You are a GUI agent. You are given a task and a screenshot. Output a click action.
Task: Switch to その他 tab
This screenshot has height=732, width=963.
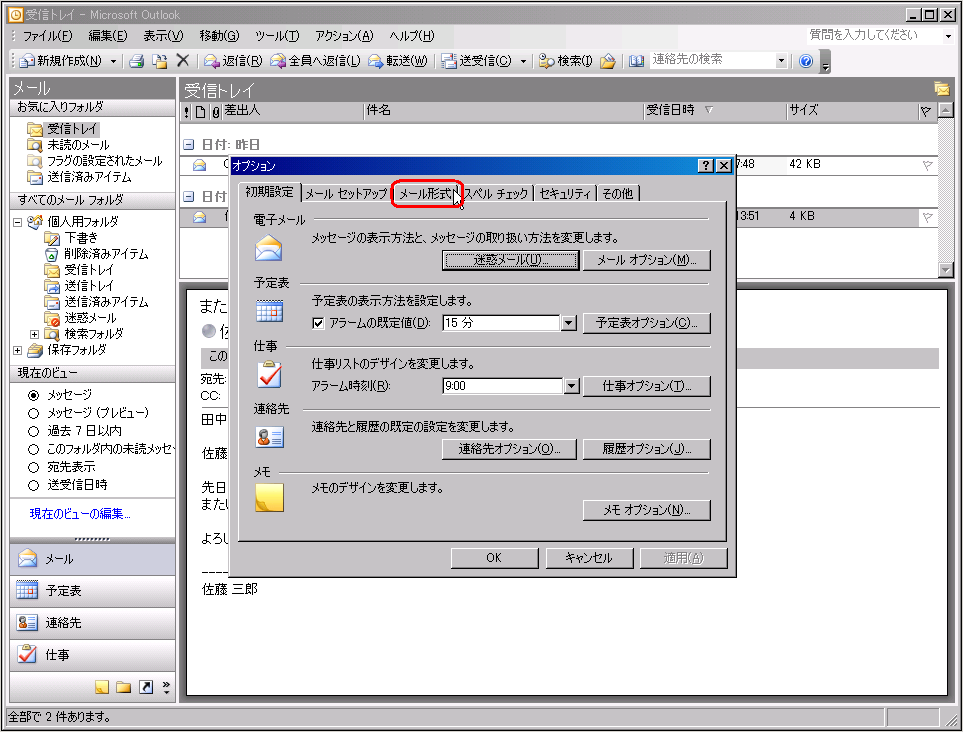point(618,193)
